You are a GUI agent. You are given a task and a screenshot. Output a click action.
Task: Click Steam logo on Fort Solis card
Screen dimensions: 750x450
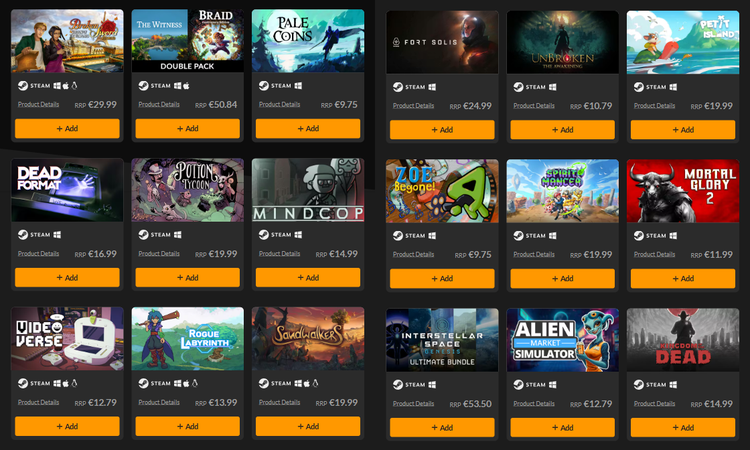pyautogui.click(x=398, y=87)
